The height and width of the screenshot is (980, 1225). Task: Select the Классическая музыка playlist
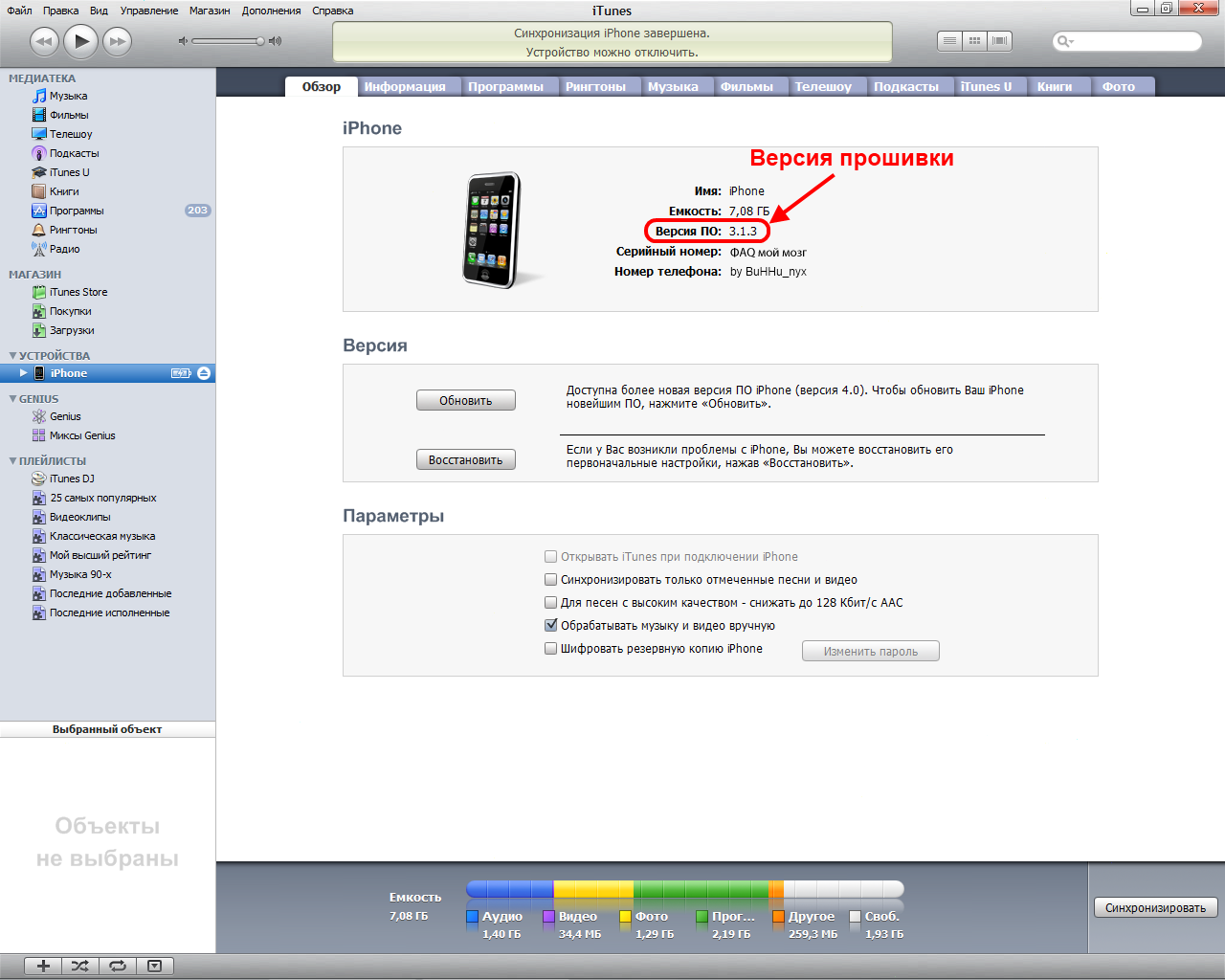pos(102,536)
